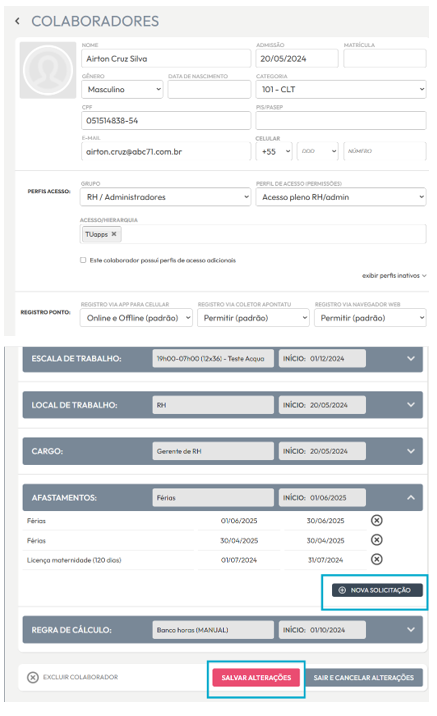
Task: Delete the Férias 30/04/2025 leave entry
Action: click(376, 540)
